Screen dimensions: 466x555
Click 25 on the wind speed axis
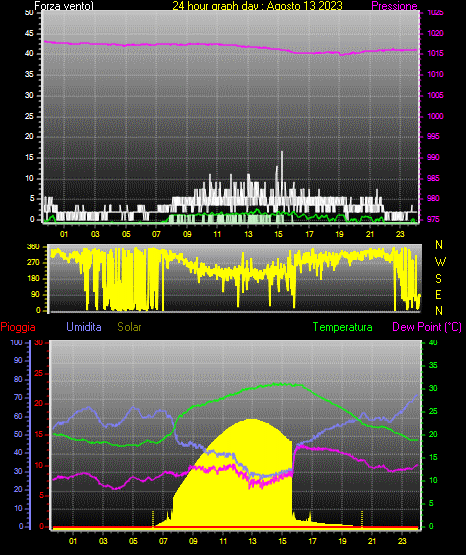tap(29, 116)
